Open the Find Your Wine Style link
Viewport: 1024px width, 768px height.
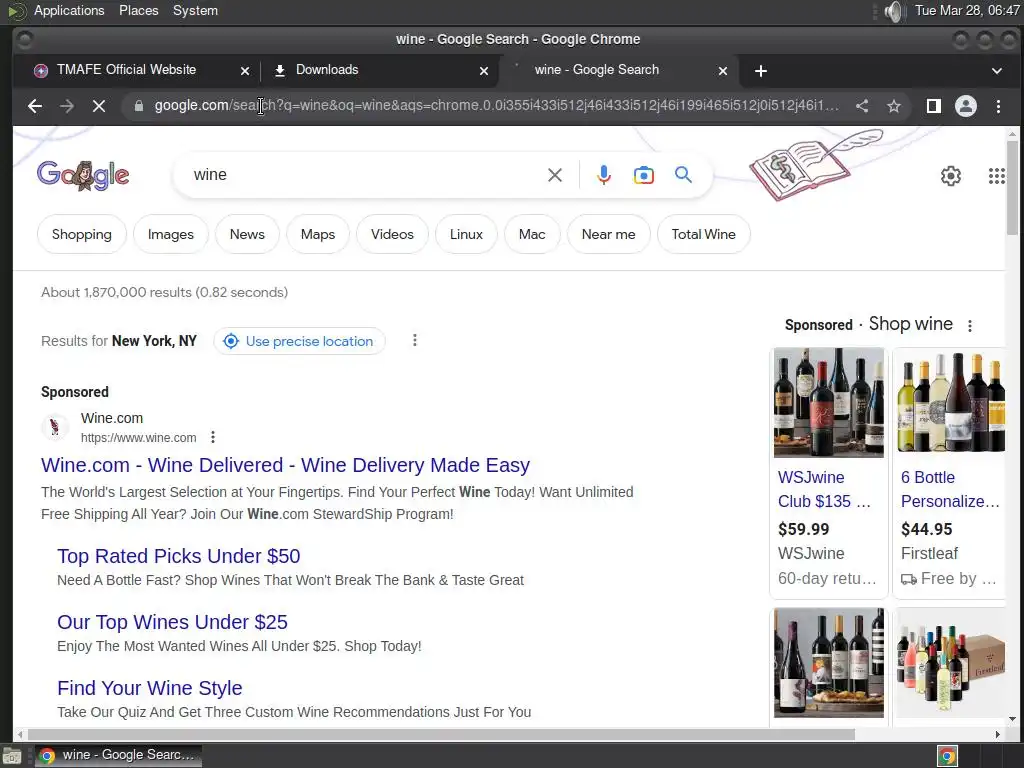pos(150,688)
